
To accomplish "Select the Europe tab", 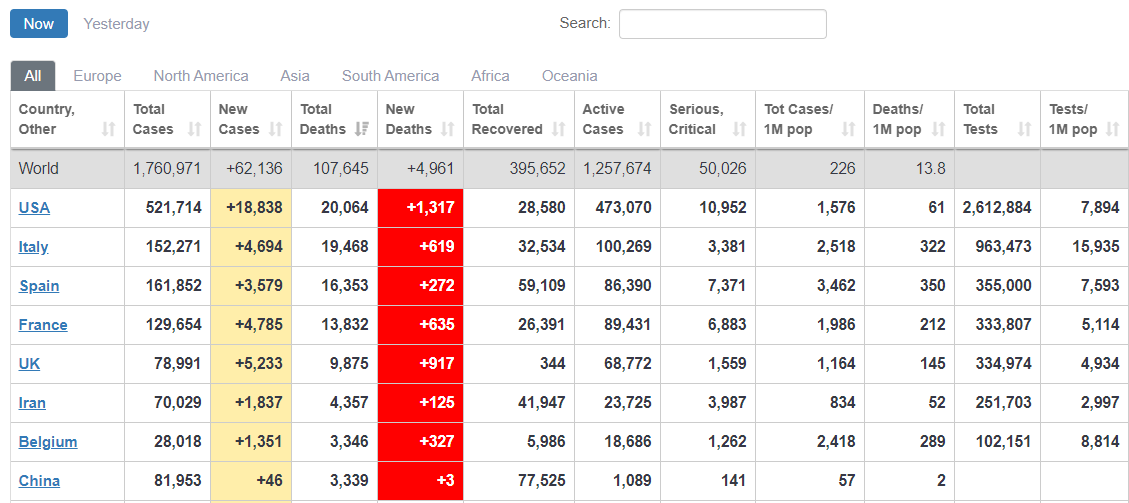I will (97, 76).
